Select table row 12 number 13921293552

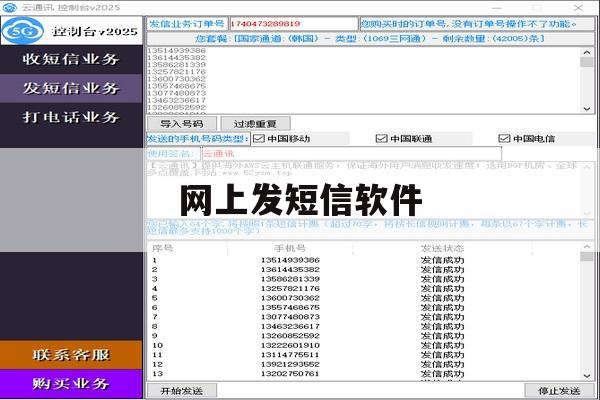tap(290, 364)
